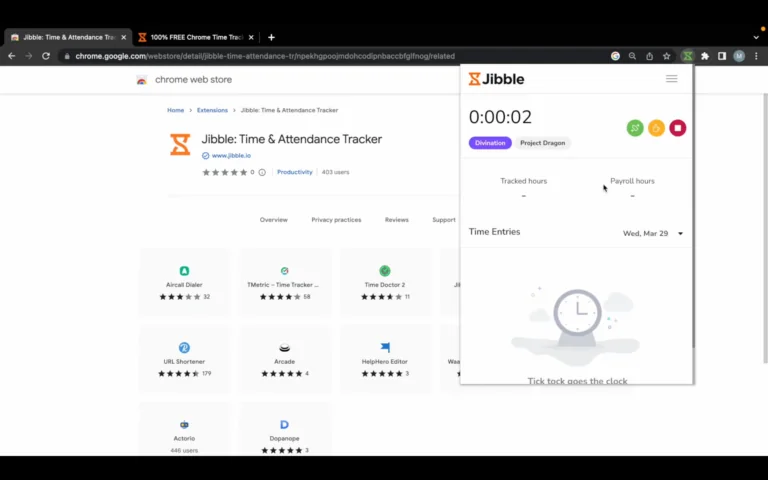Open the Reviews tab
Viewport: 768px width, 480px height.
click(397, 220)
